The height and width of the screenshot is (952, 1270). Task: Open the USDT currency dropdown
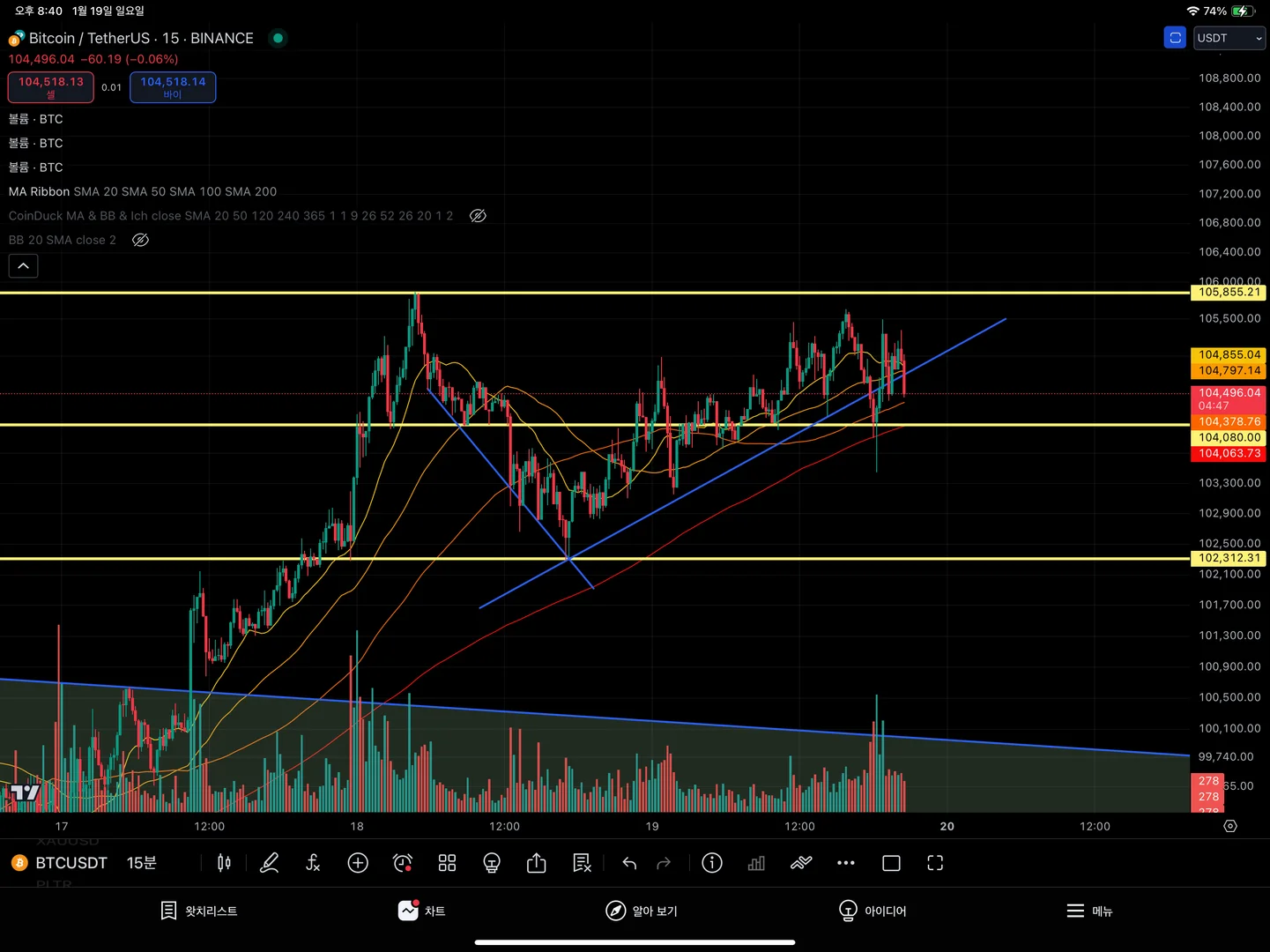tap(1229, 38)
